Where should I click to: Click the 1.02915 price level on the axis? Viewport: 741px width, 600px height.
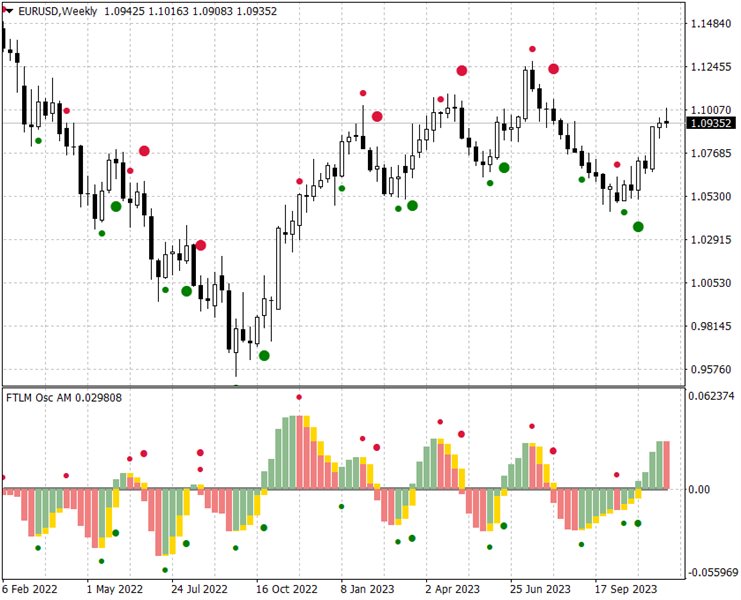(711, 240)
